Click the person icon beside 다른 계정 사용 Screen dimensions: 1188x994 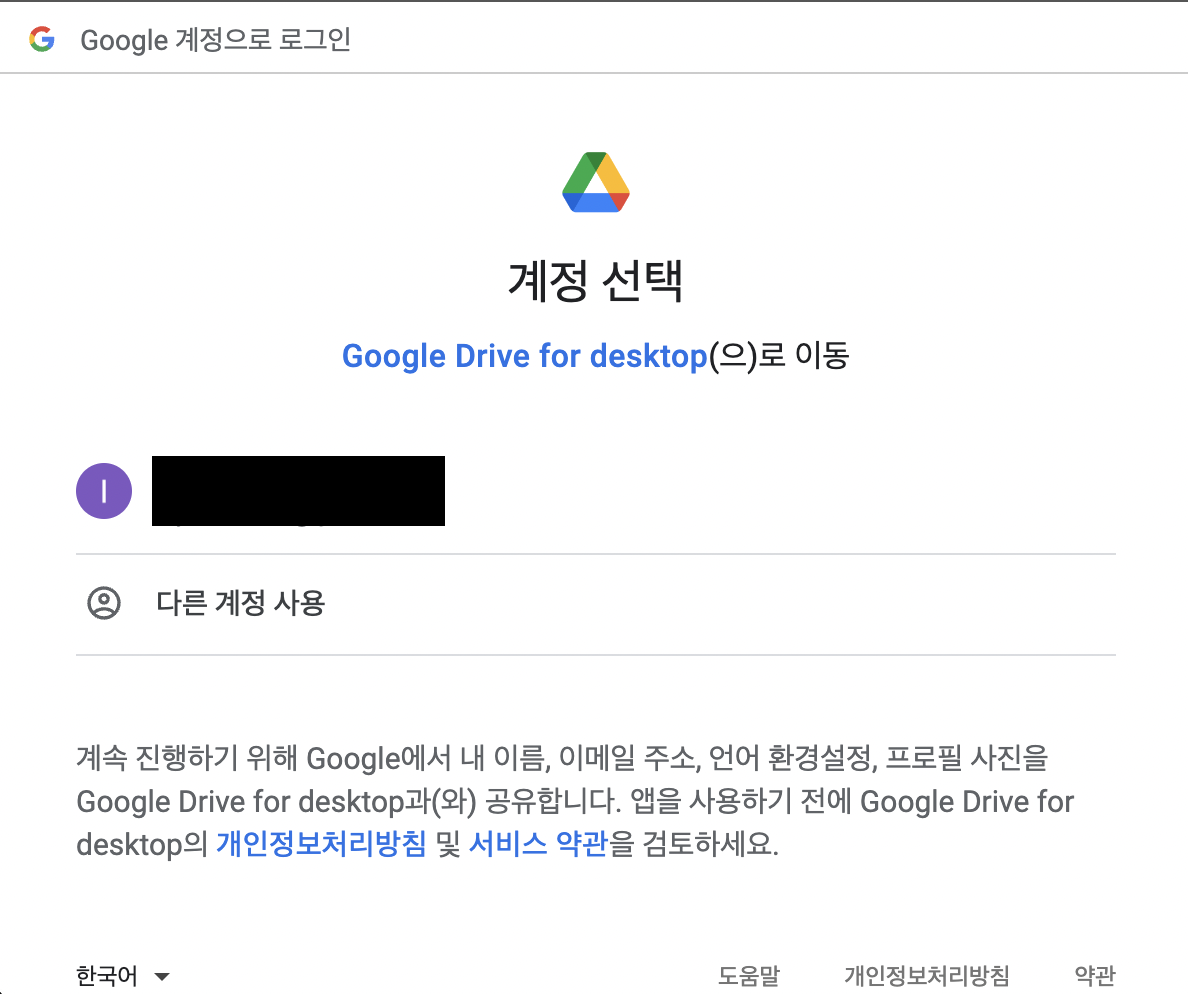coord(104,603)
